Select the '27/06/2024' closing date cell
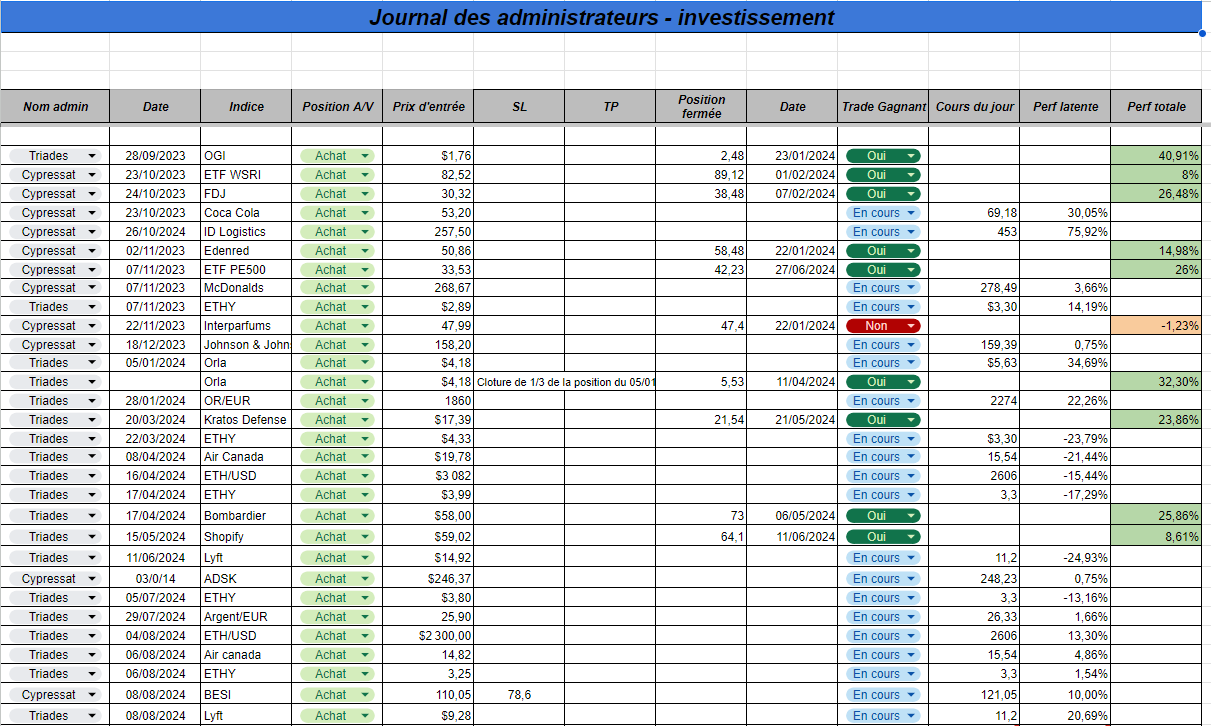 (792, 270)
